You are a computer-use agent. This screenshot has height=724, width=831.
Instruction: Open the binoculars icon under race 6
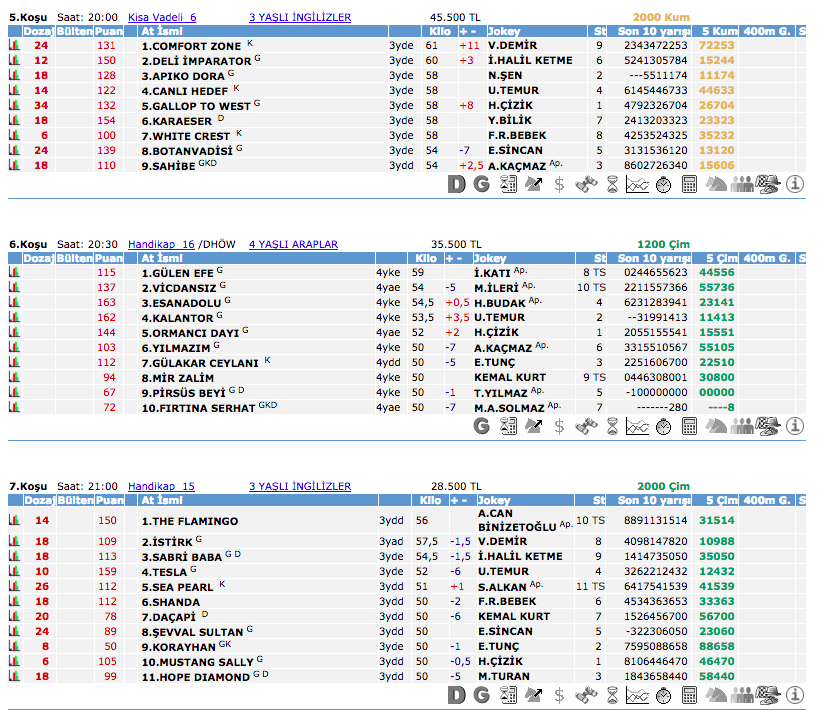pyautogui.click(x=586, y=426)
